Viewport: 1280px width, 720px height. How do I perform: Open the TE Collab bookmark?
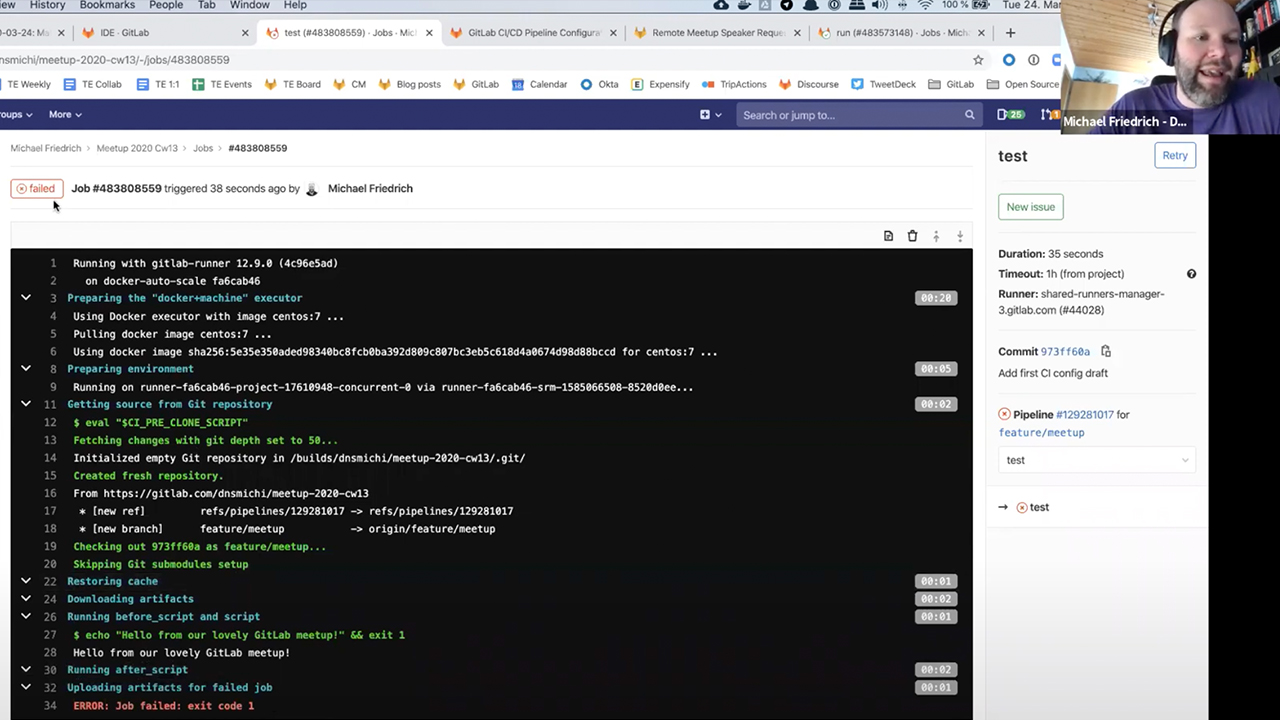point(92,84)
